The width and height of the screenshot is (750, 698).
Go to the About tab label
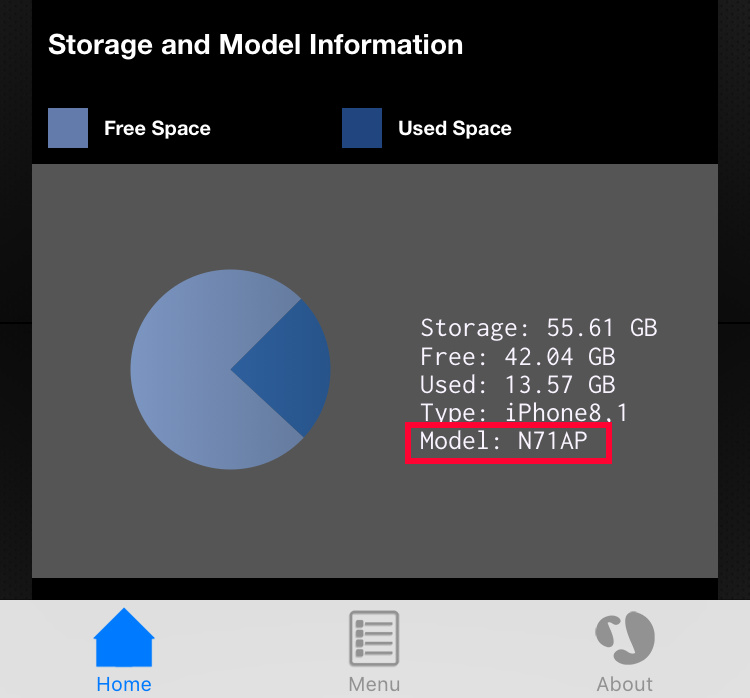625,684
